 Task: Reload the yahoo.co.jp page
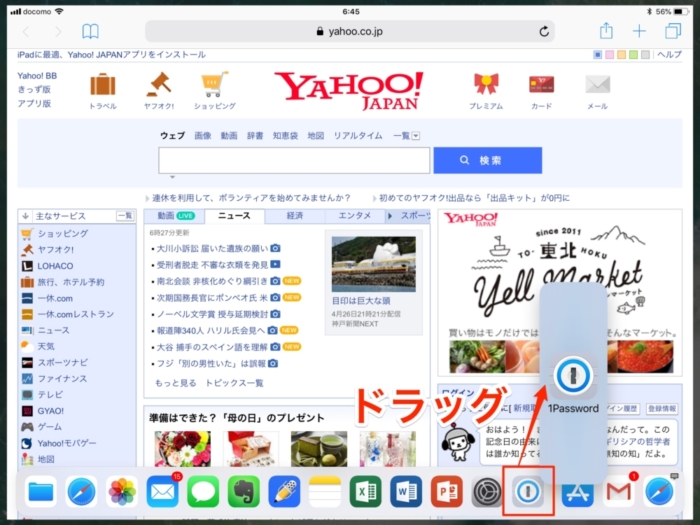pyautogui.click(x=544, y=31)
